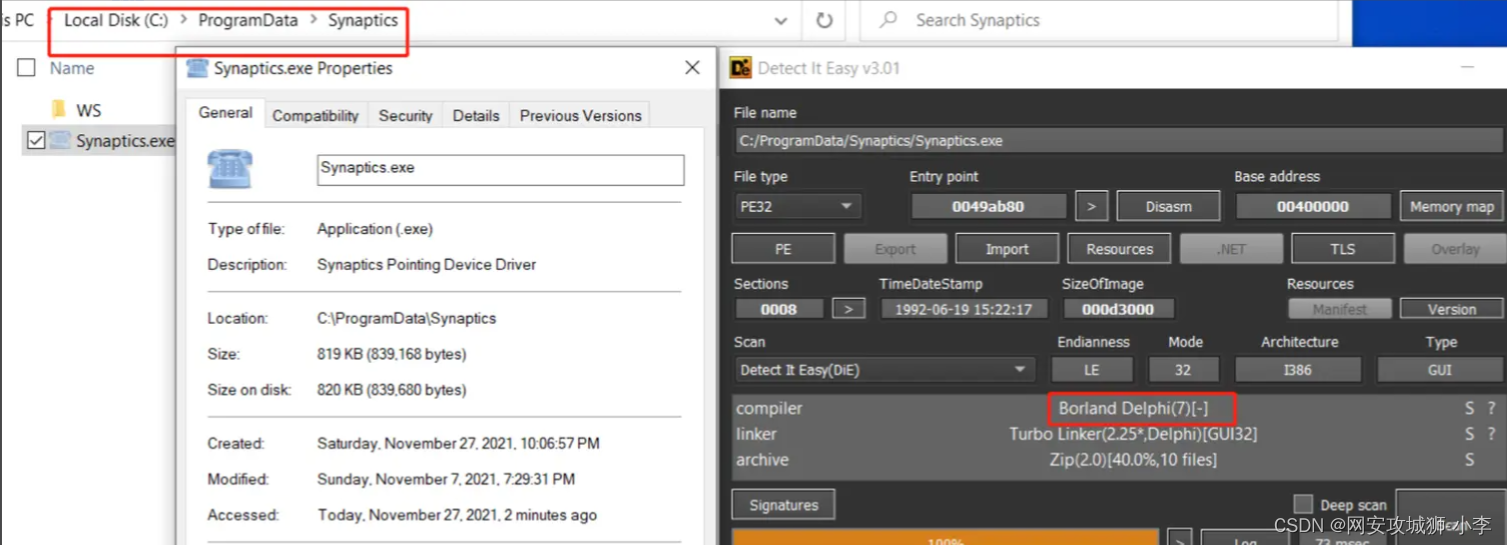Click the Import button
The width and height of the screenshot is (1507, 545).
[x=1007, y=249]
